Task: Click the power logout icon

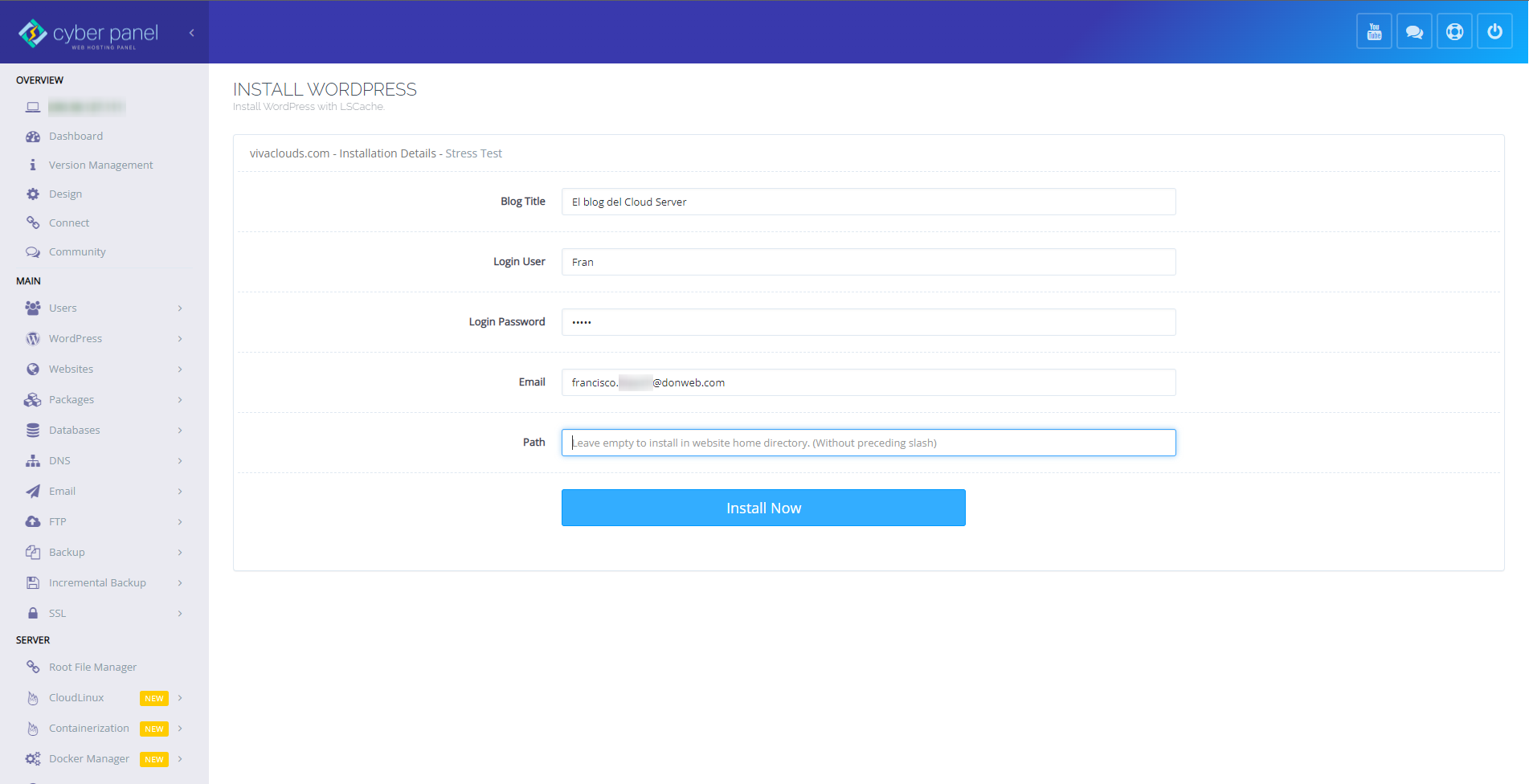Action: pyautogui.click(x=1494, y=32)
